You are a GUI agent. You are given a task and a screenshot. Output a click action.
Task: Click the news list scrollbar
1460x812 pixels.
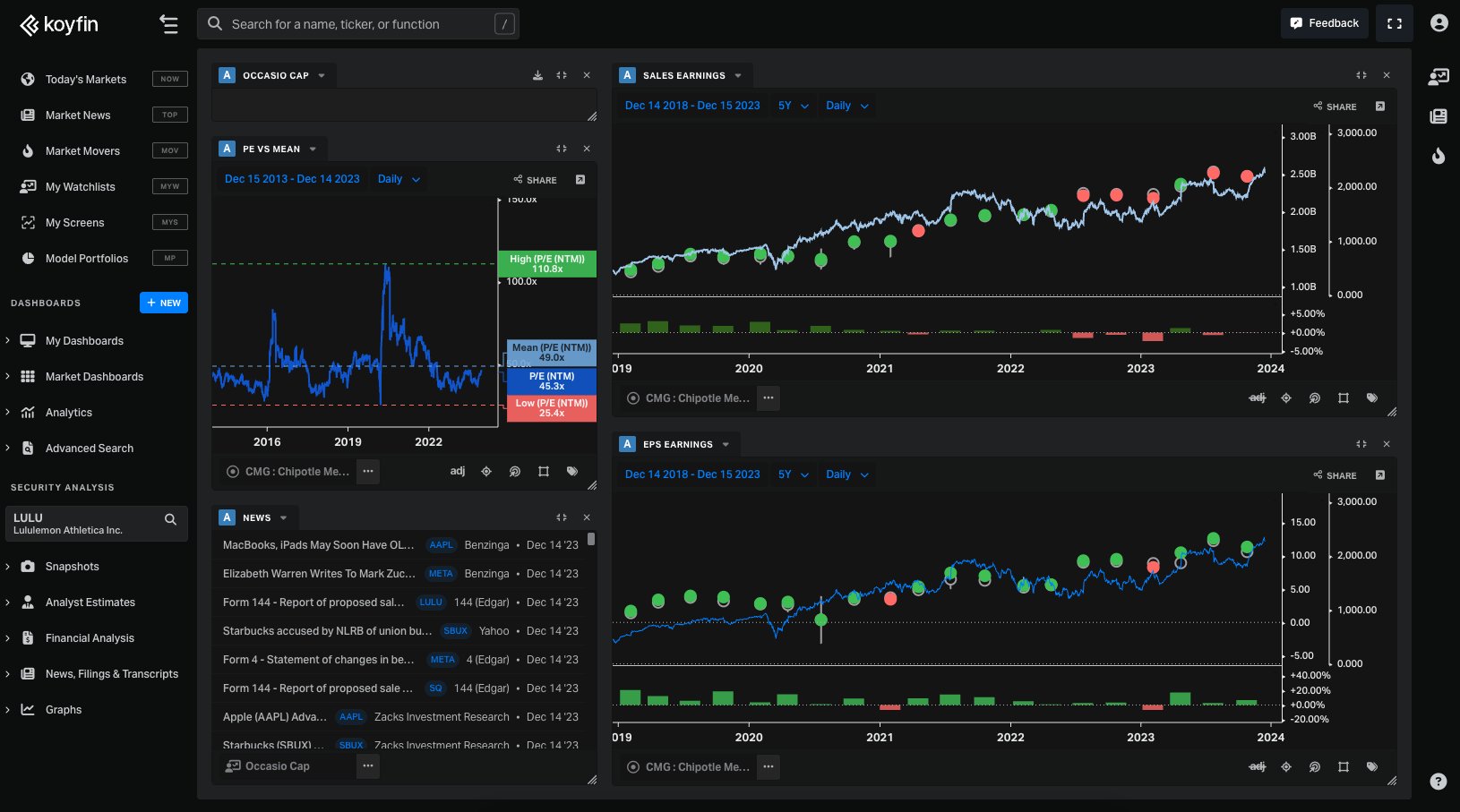[x=591, y=539]
